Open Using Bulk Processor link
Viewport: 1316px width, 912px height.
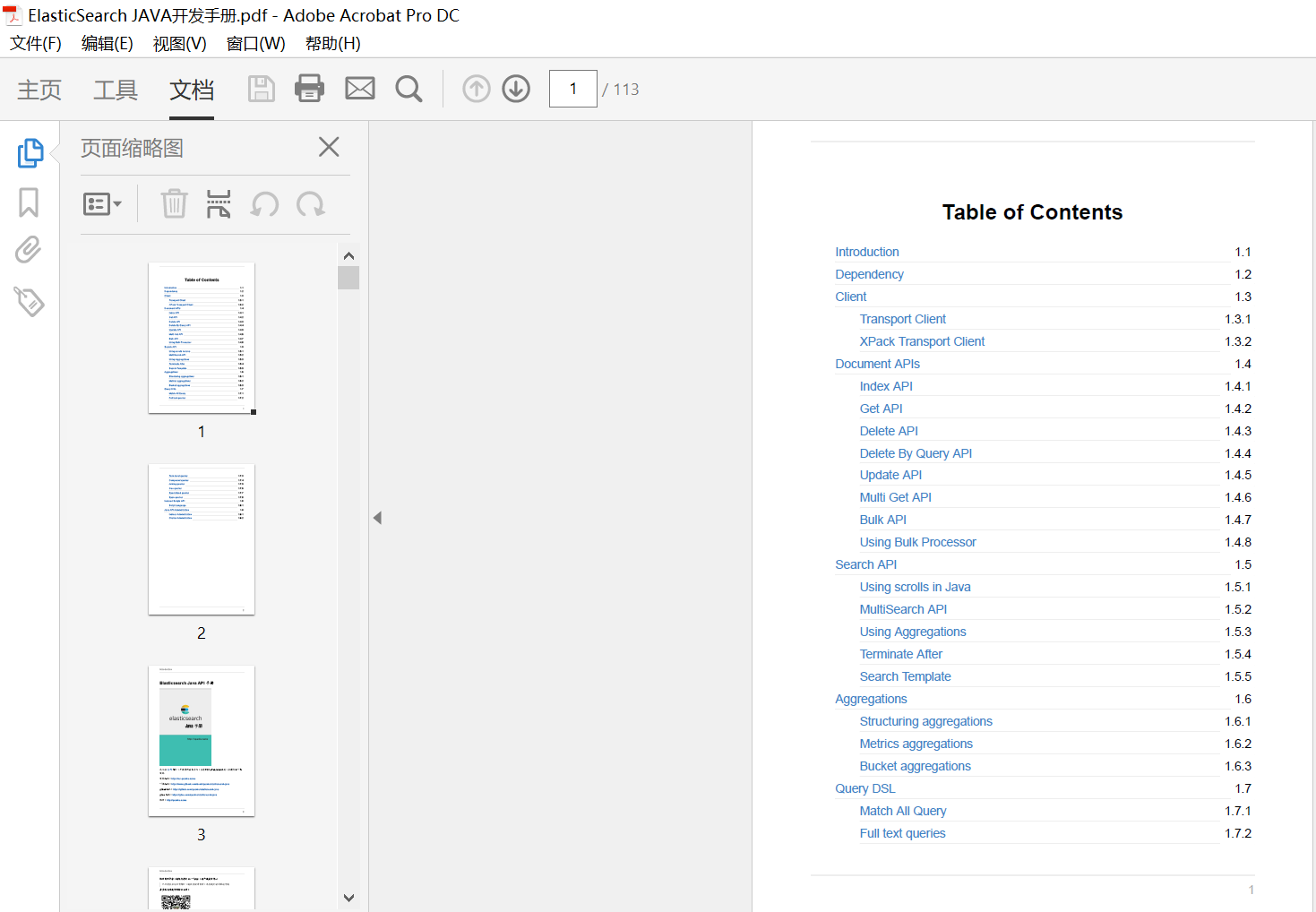coord(917,542)
